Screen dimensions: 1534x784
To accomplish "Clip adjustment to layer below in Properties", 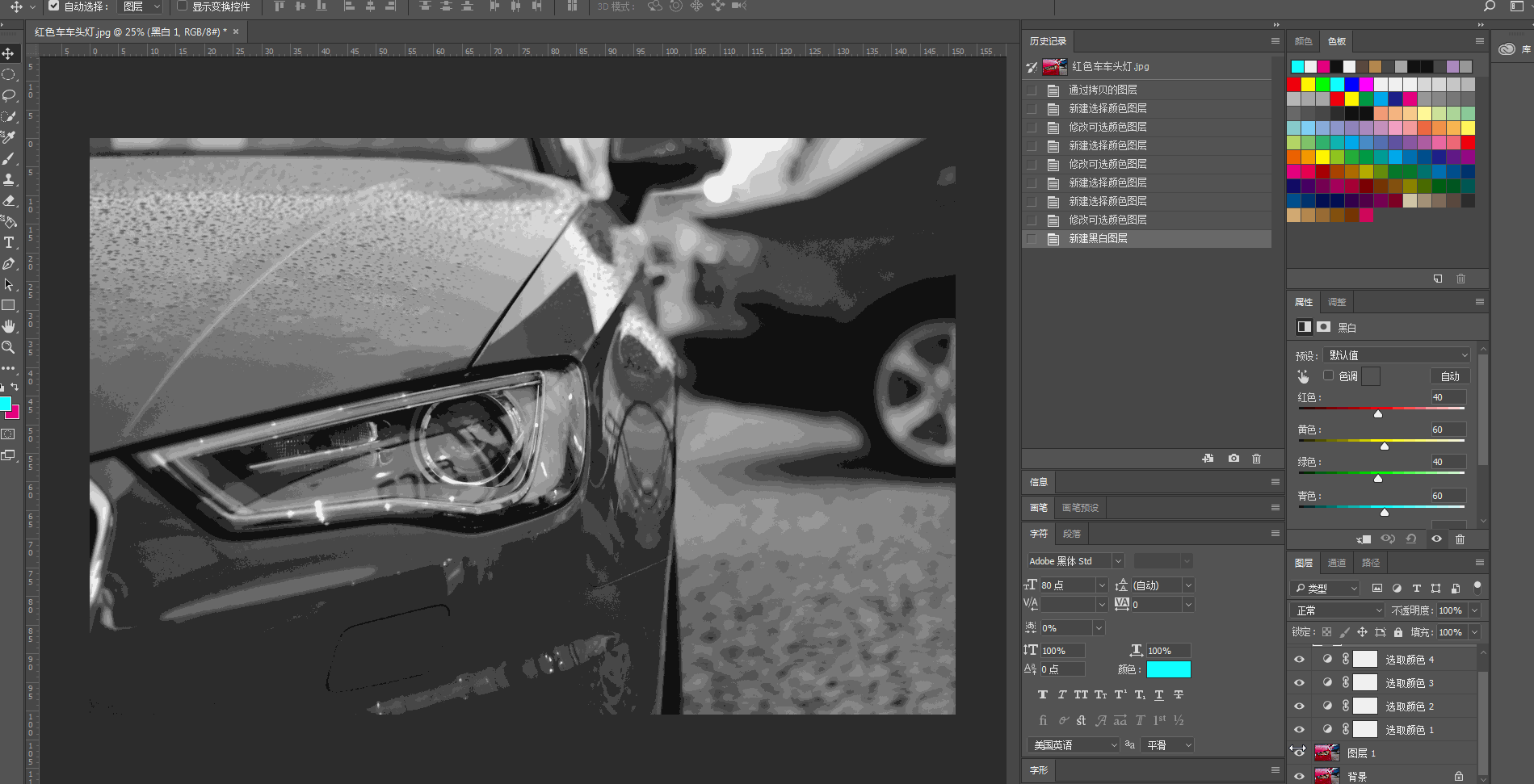I will (1364, 539).
